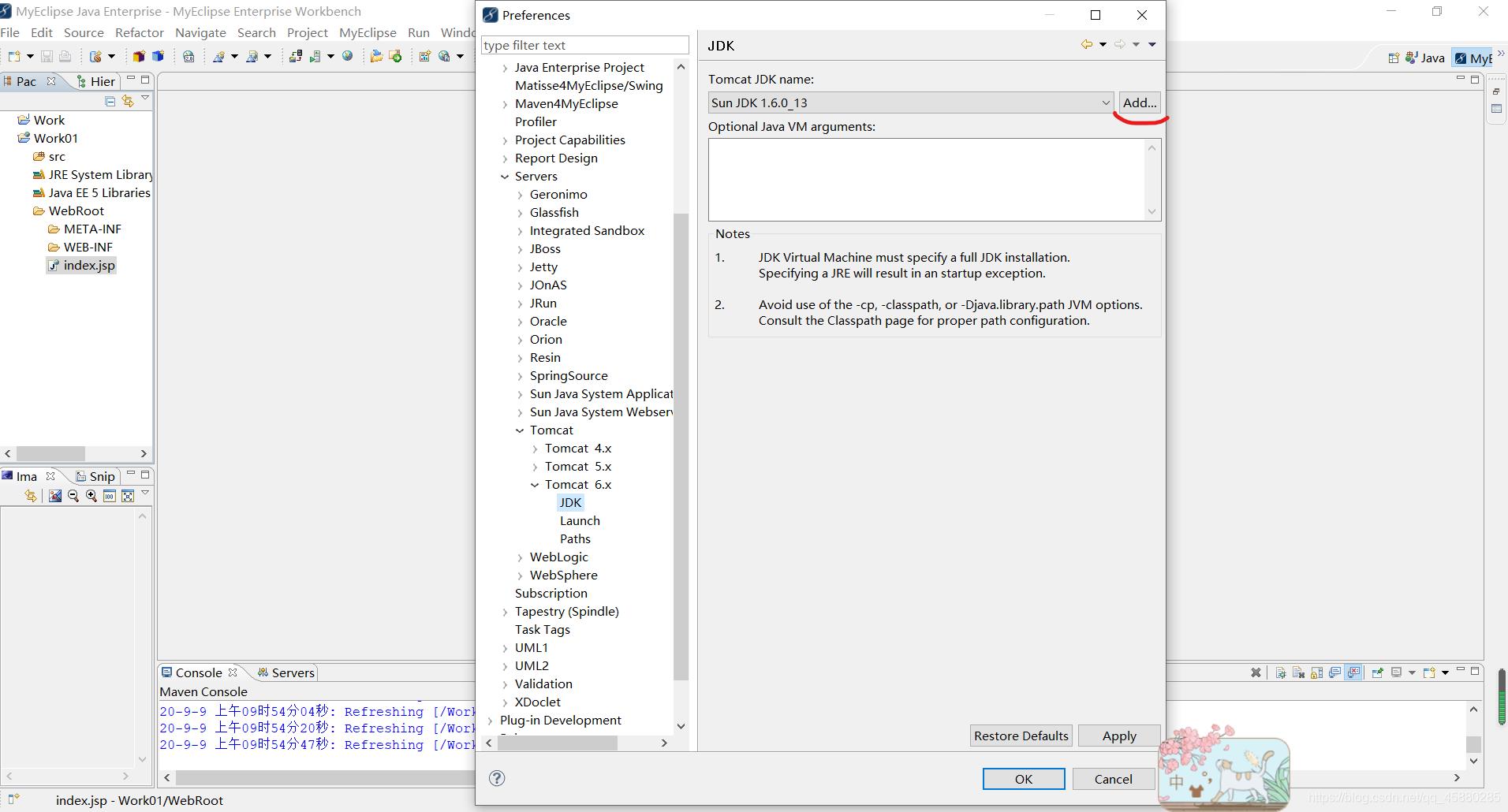Open the MyEclipse menu
The image size is (1508, 812).
point(368,32)
